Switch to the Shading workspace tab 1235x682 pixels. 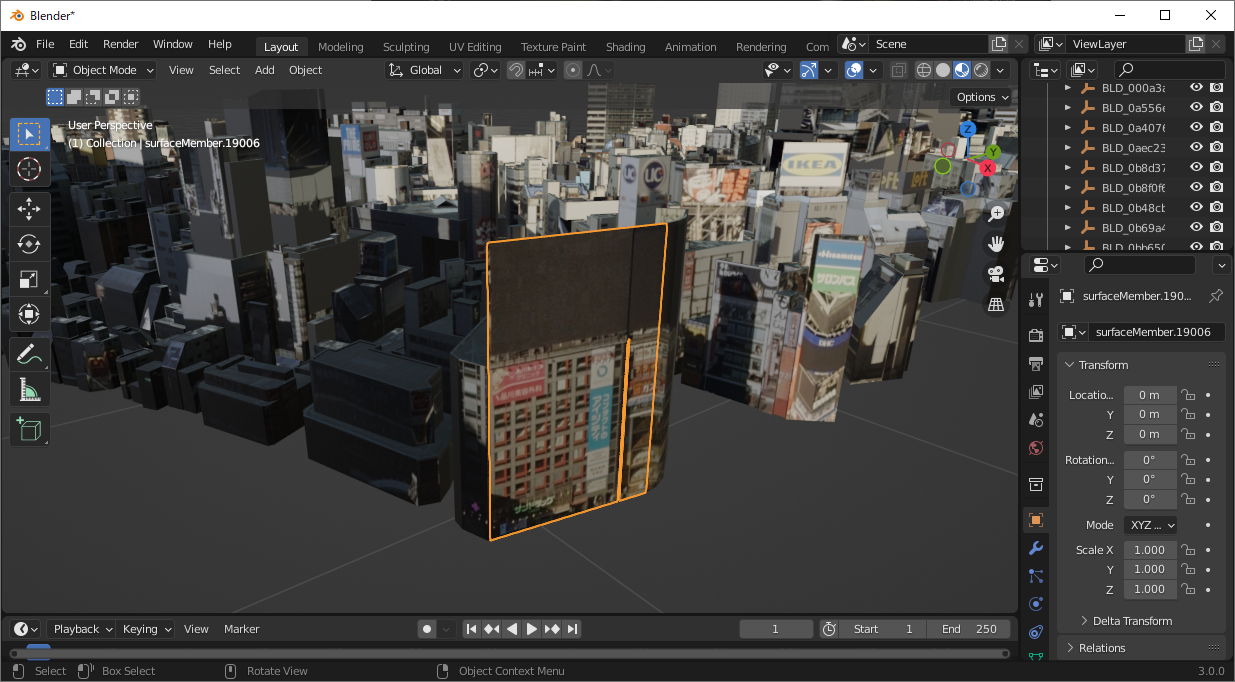tap(625, 47)
